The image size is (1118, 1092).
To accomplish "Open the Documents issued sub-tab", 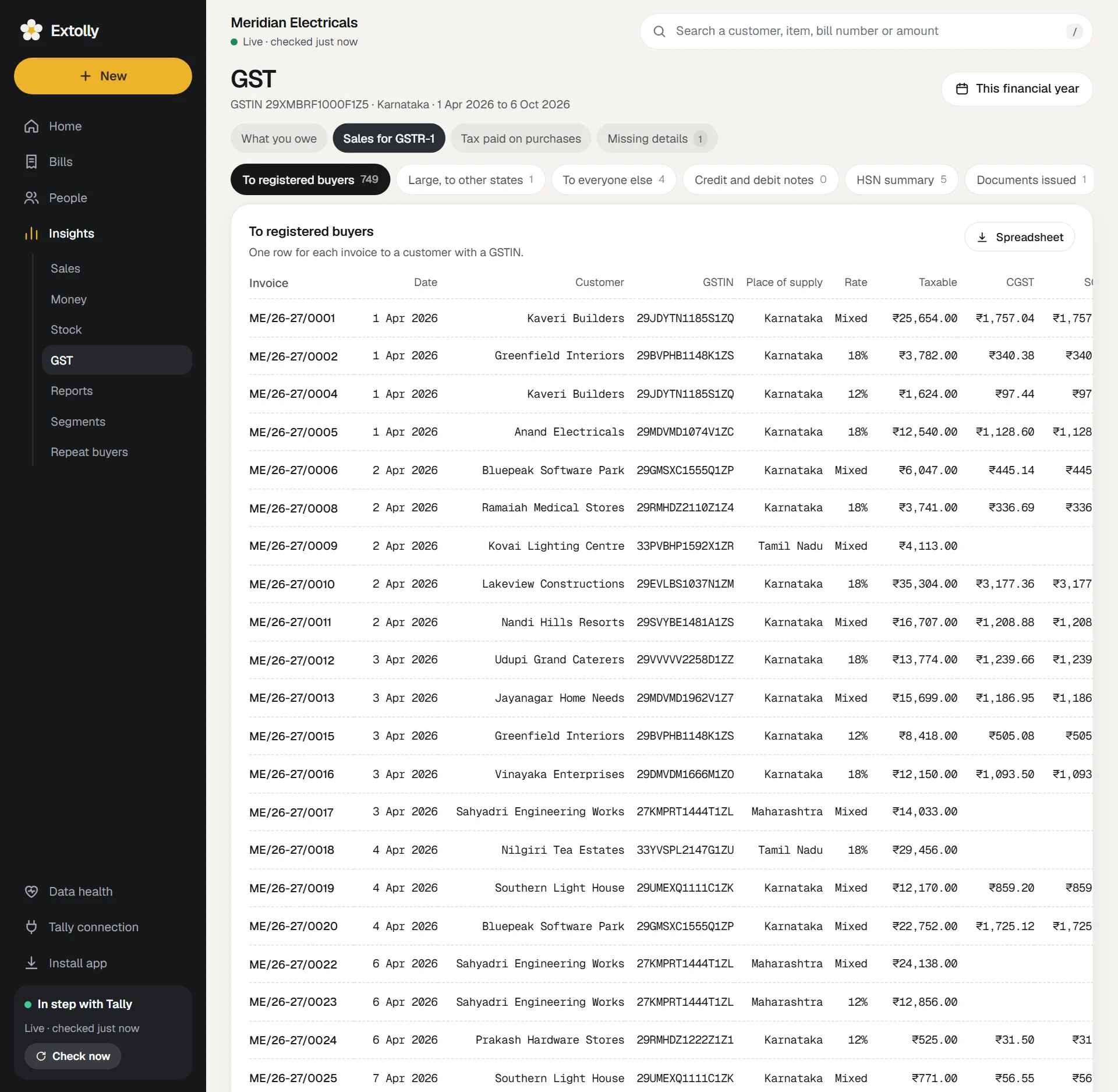I will [x=1029, y=179].
